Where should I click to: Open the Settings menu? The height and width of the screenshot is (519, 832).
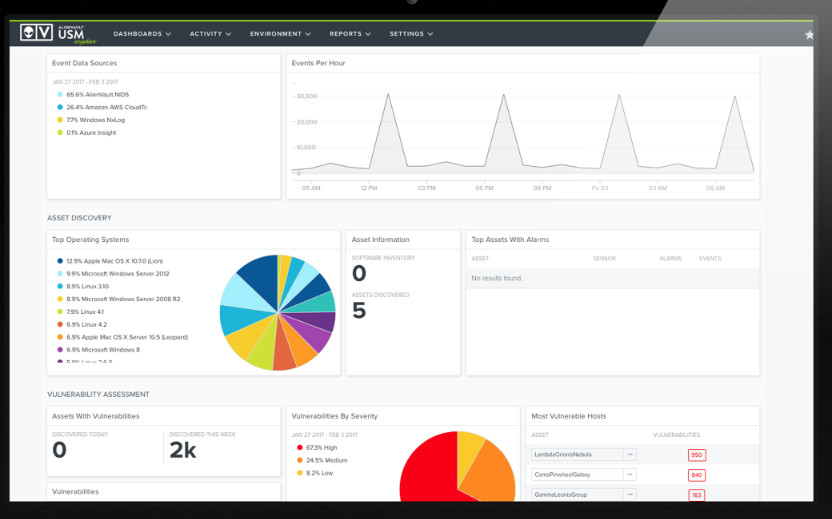click(411, 34)
